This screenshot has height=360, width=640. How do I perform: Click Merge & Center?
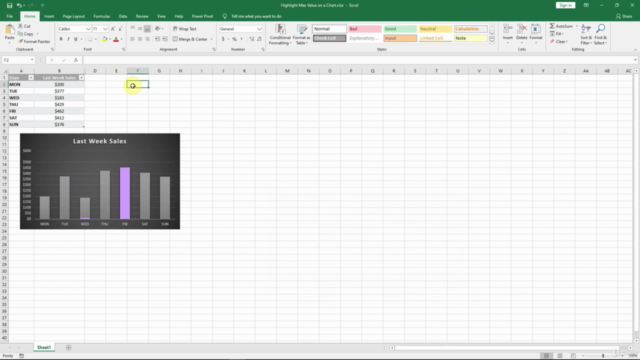tap(190, 39)
